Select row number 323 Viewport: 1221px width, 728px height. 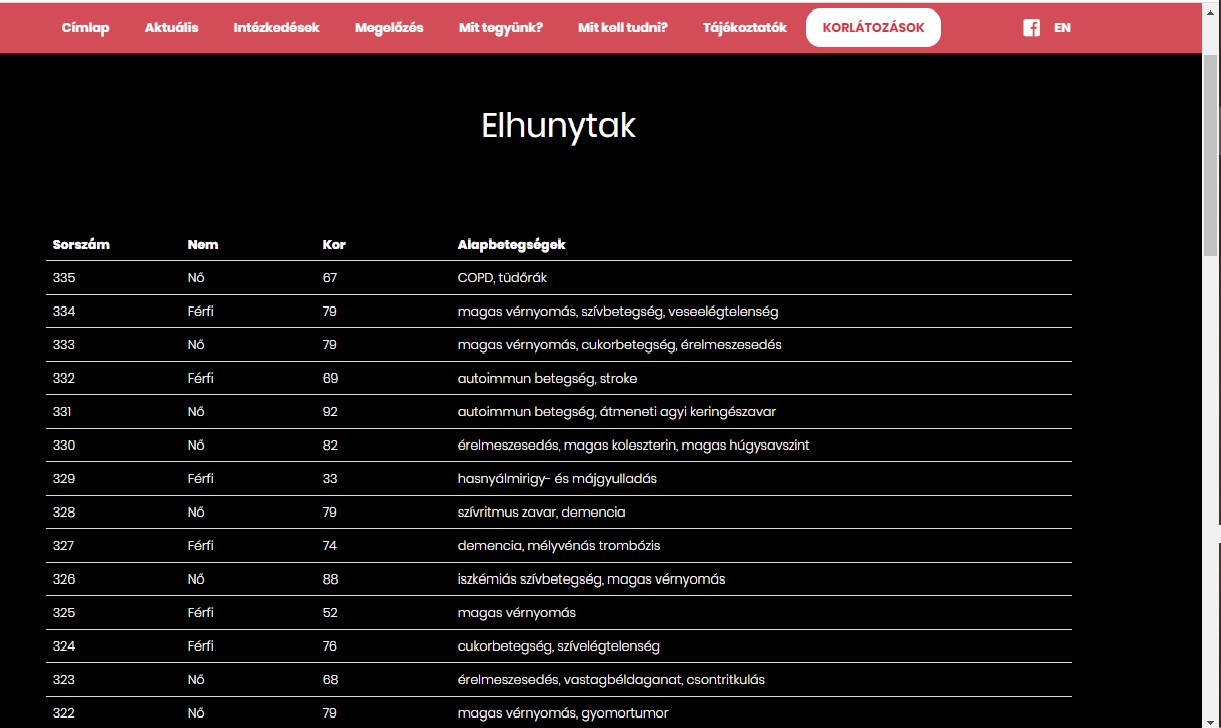pyautogui.click(x=64, y=680)
